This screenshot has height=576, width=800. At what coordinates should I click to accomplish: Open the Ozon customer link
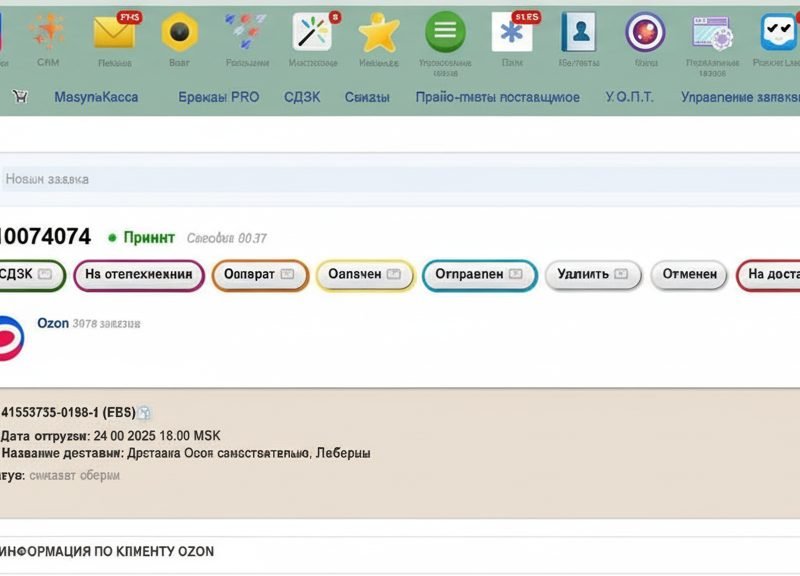point(53,323)
